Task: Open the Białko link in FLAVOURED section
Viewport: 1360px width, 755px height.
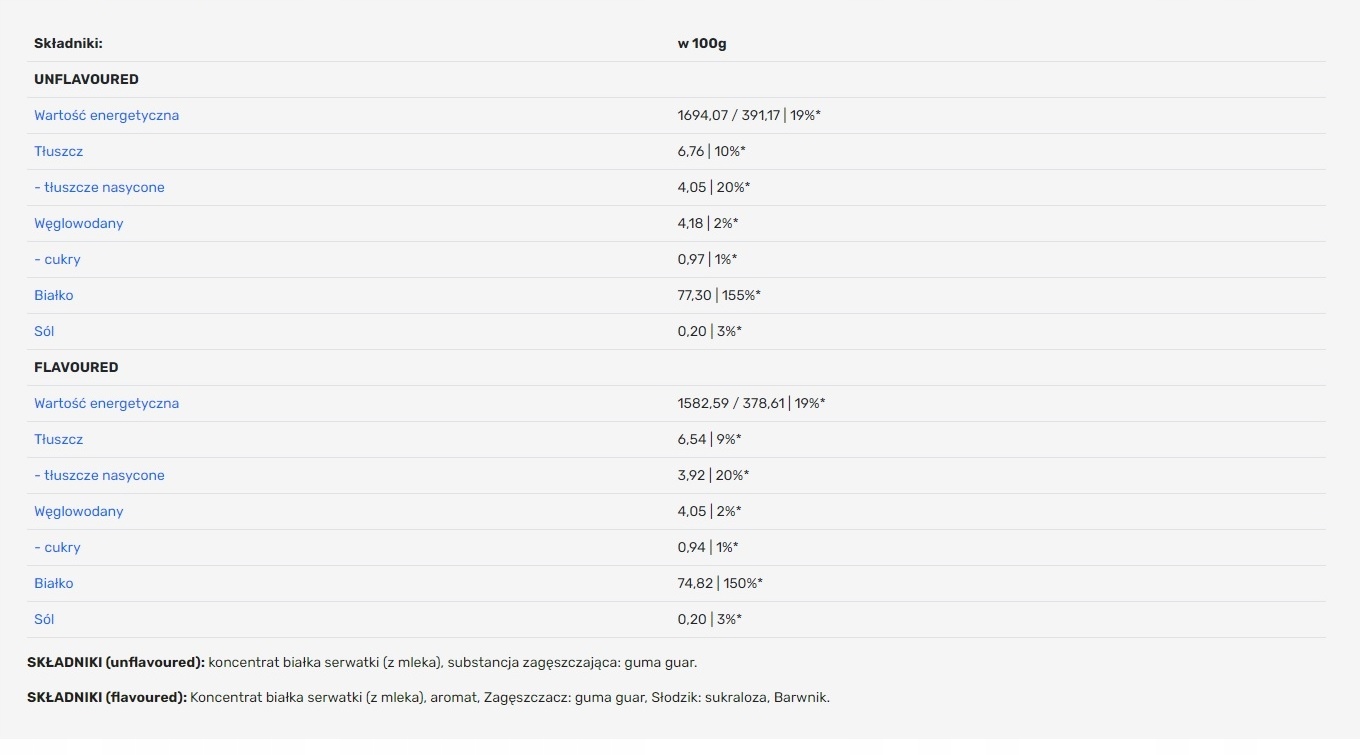Action: [x=53, y=583]
